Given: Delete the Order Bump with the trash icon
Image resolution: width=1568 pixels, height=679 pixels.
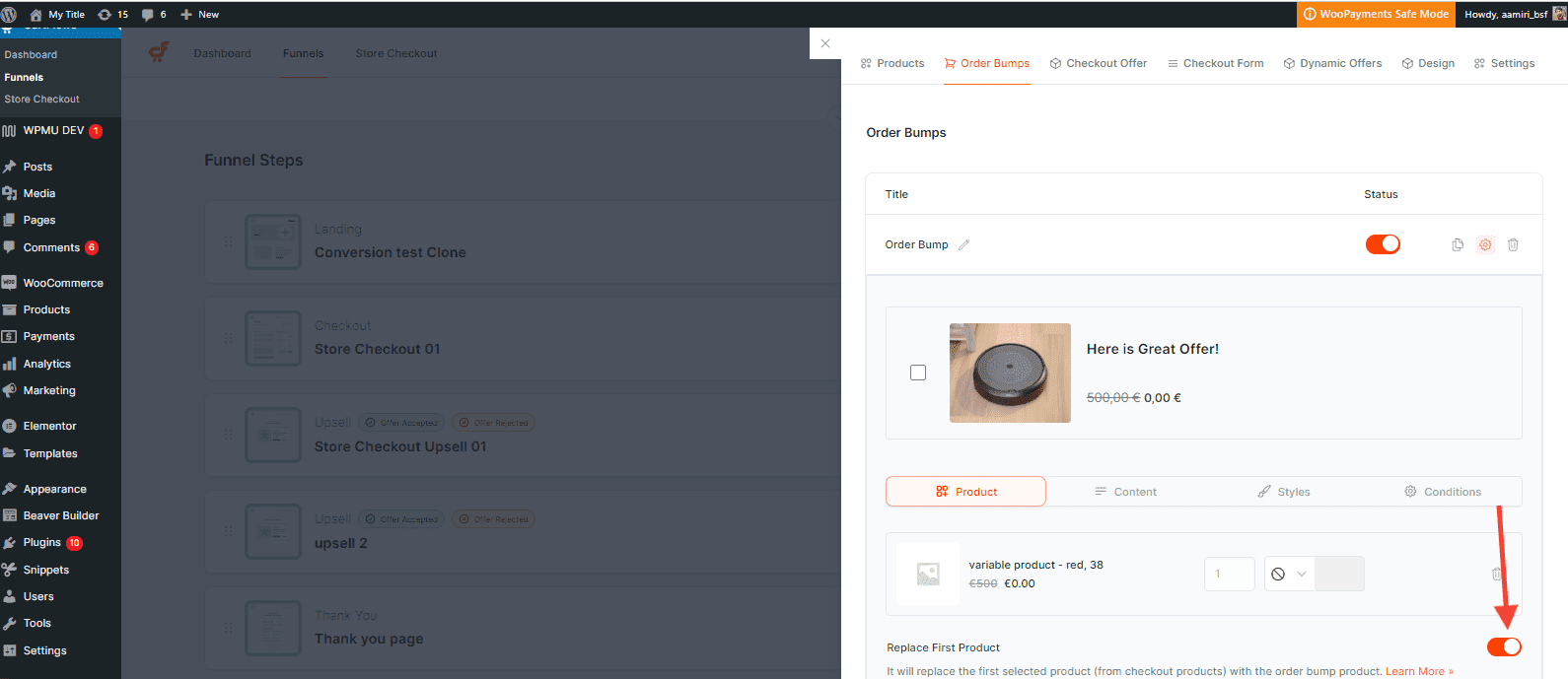Looking at the screenshot, I should (1513, 244).
